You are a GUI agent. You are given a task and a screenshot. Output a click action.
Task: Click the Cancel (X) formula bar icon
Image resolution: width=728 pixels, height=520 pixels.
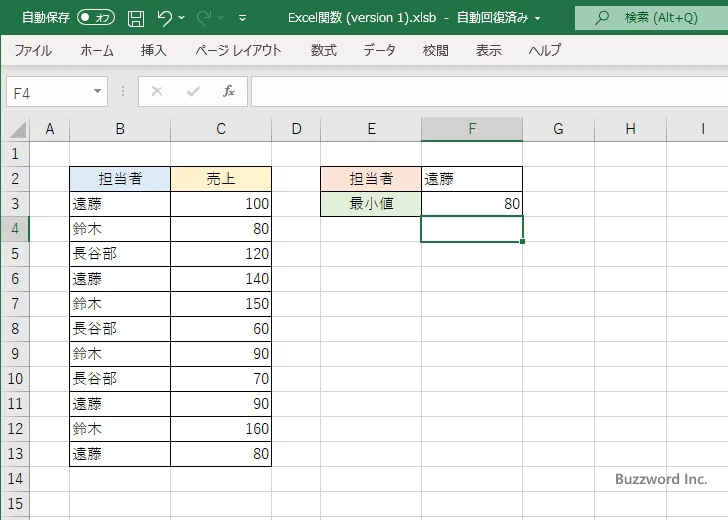(157, 91)
